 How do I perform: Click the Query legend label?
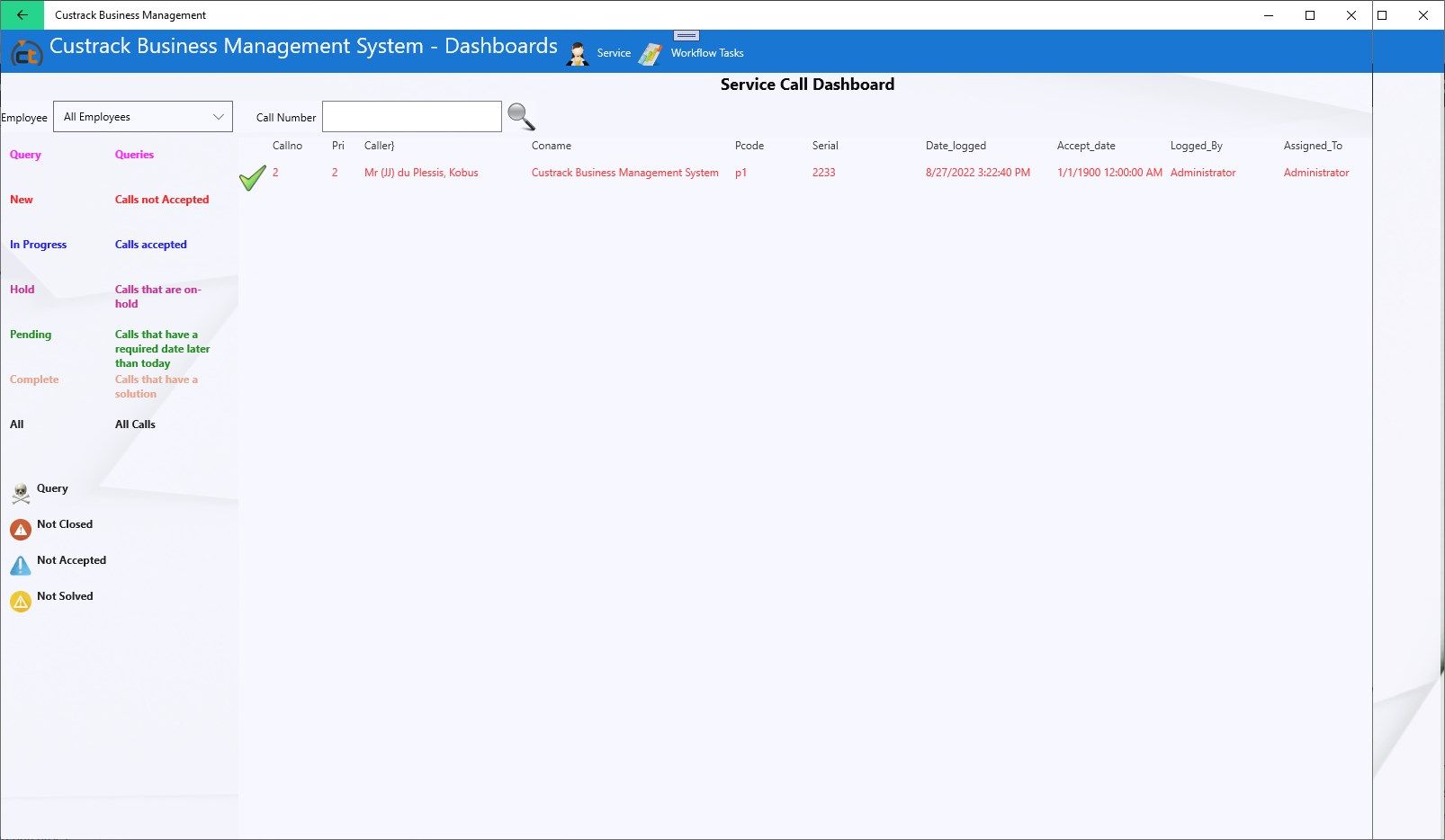coord(52,488)
